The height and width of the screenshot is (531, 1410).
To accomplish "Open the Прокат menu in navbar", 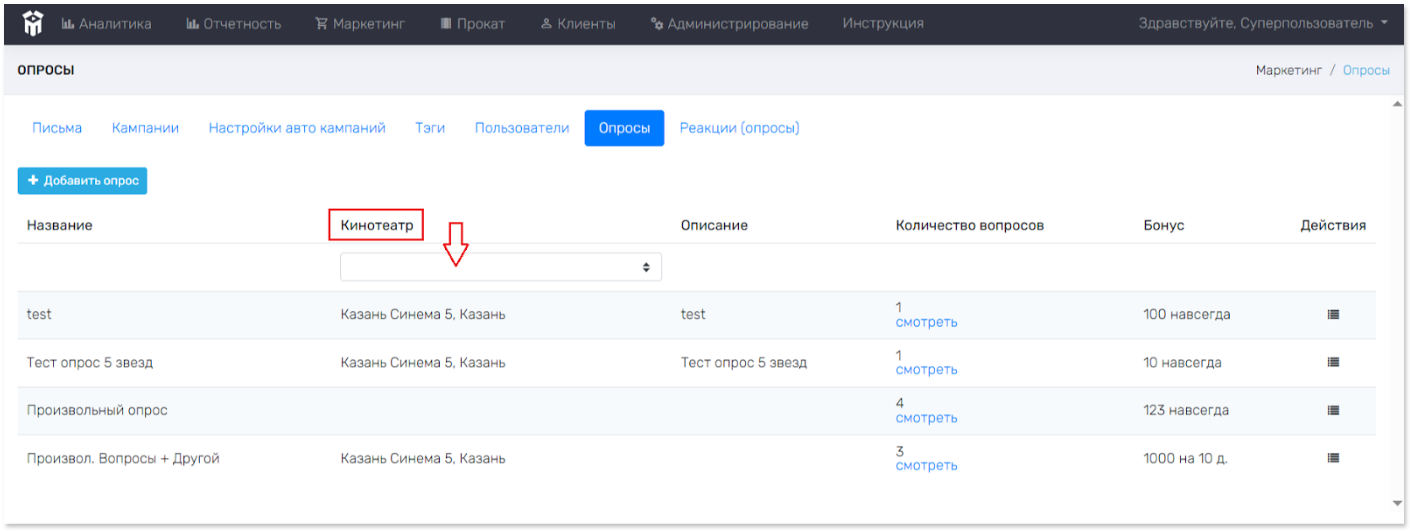I will tap(472, 23).
